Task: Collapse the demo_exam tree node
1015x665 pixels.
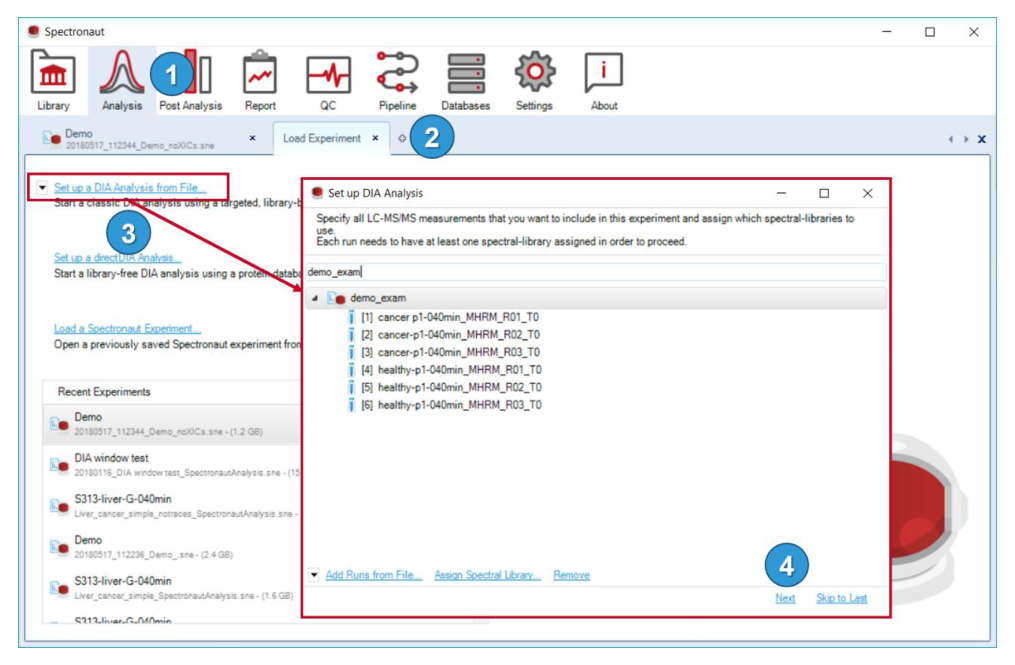Action: click(315, 299)
